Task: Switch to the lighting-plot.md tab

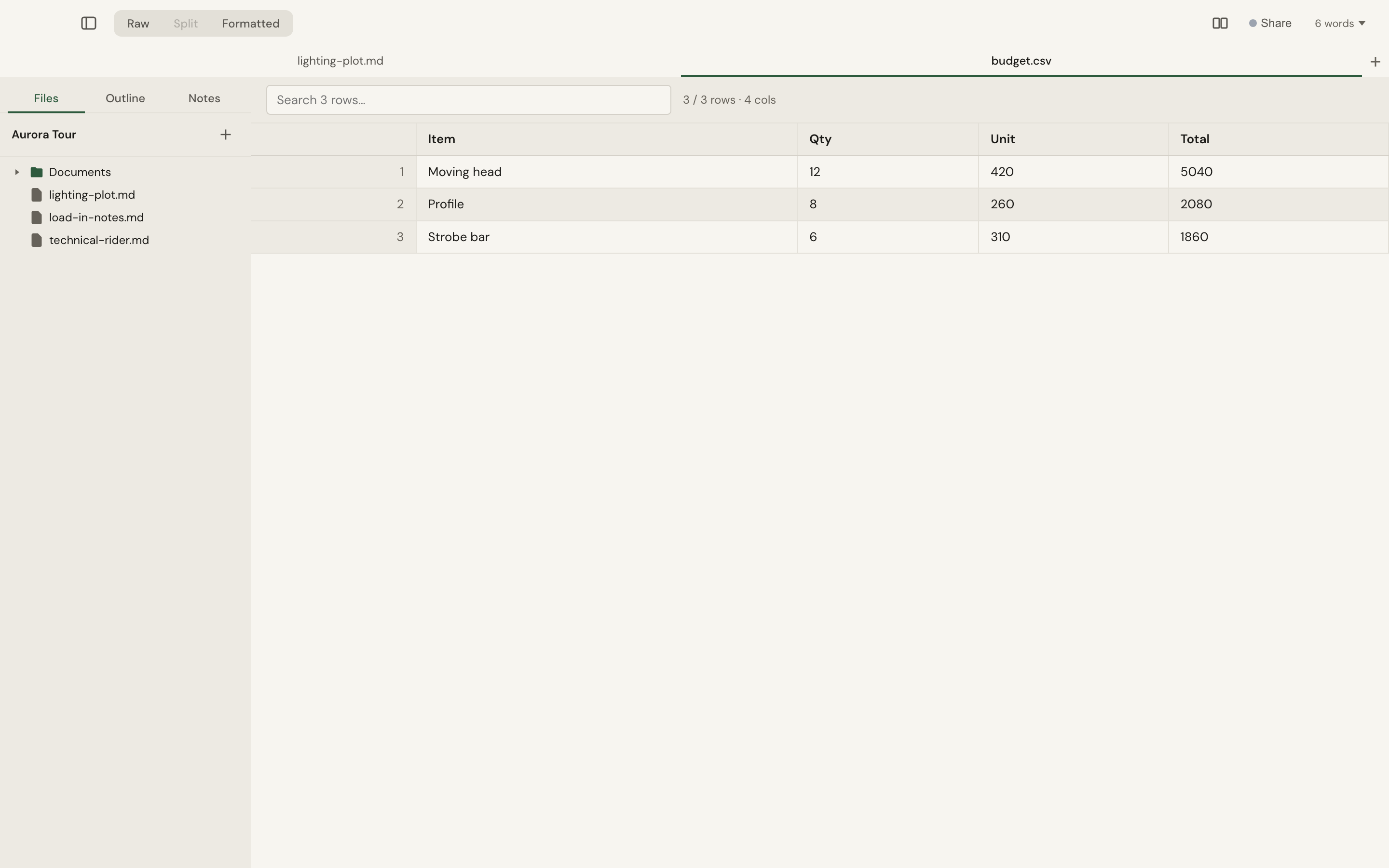Action: [340, 61]
